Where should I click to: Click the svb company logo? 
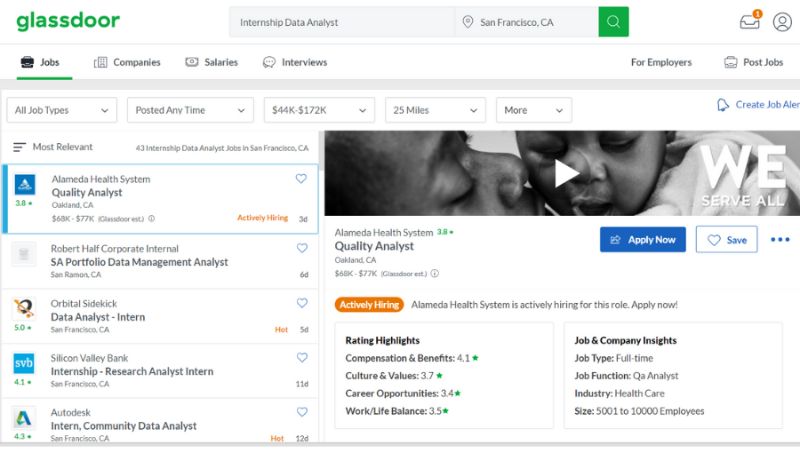[x=23, y=363]
